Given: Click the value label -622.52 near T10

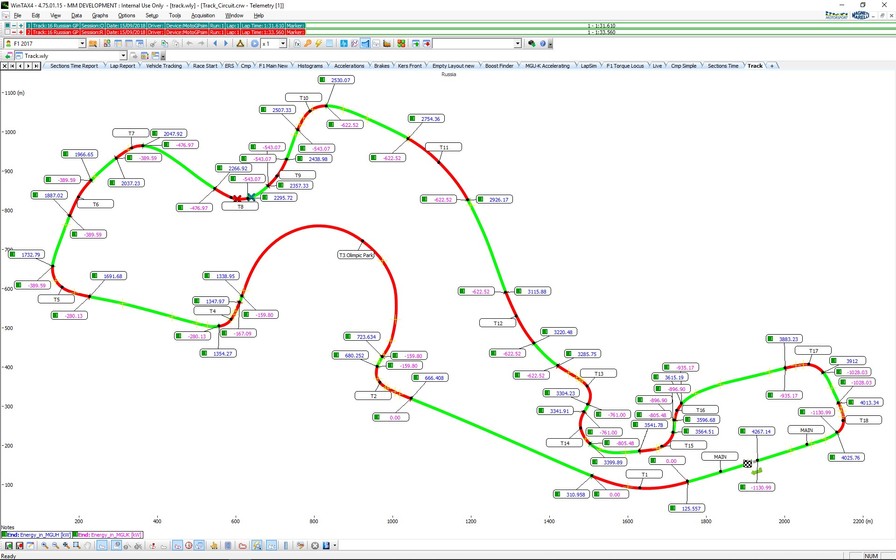Looking at the screenshot, I should (x=345, y=125).
